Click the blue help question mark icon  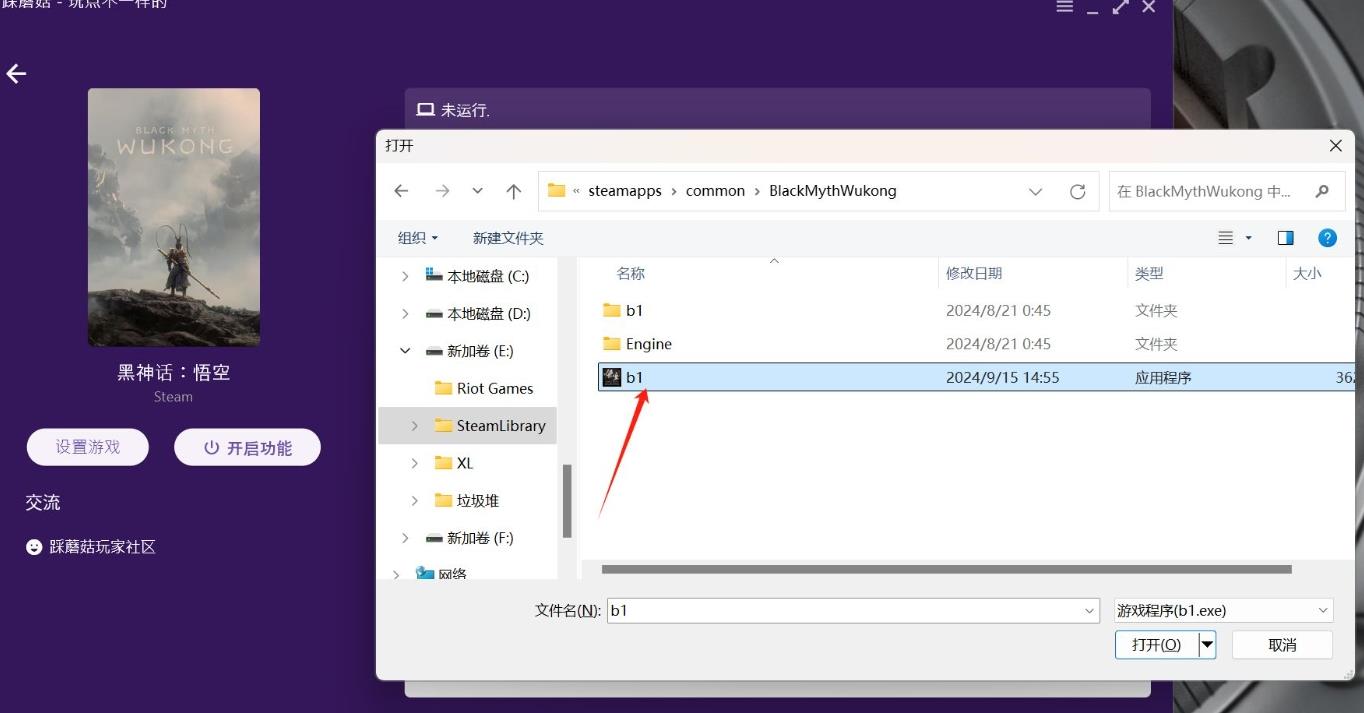[1327, 238]
